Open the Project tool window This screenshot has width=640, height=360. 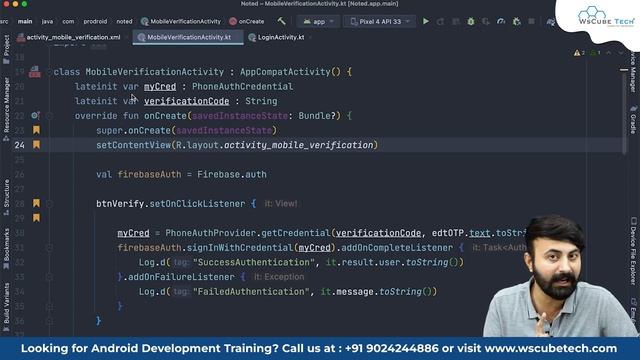6,49
